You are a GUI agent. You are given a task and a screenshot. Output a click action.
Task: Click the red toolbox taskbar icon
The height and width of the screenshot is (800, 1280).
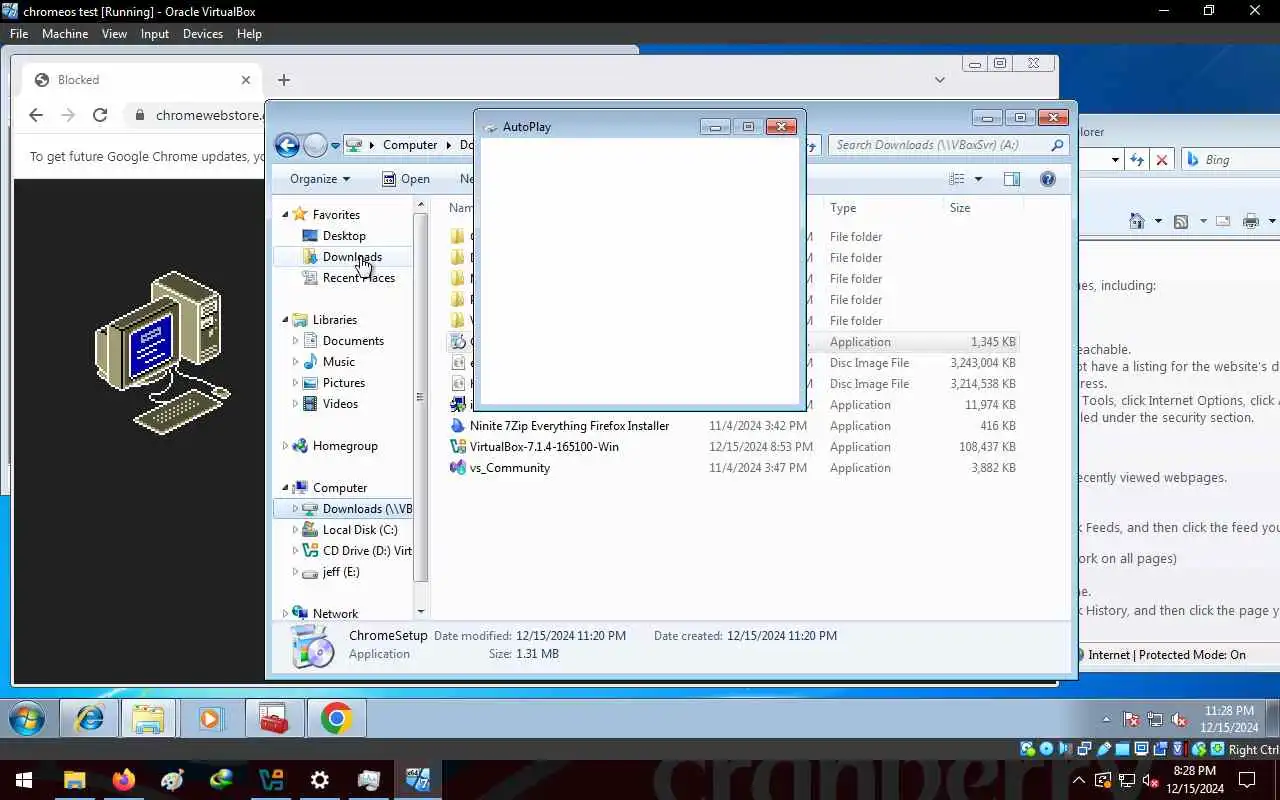click(x=274, y=719)
